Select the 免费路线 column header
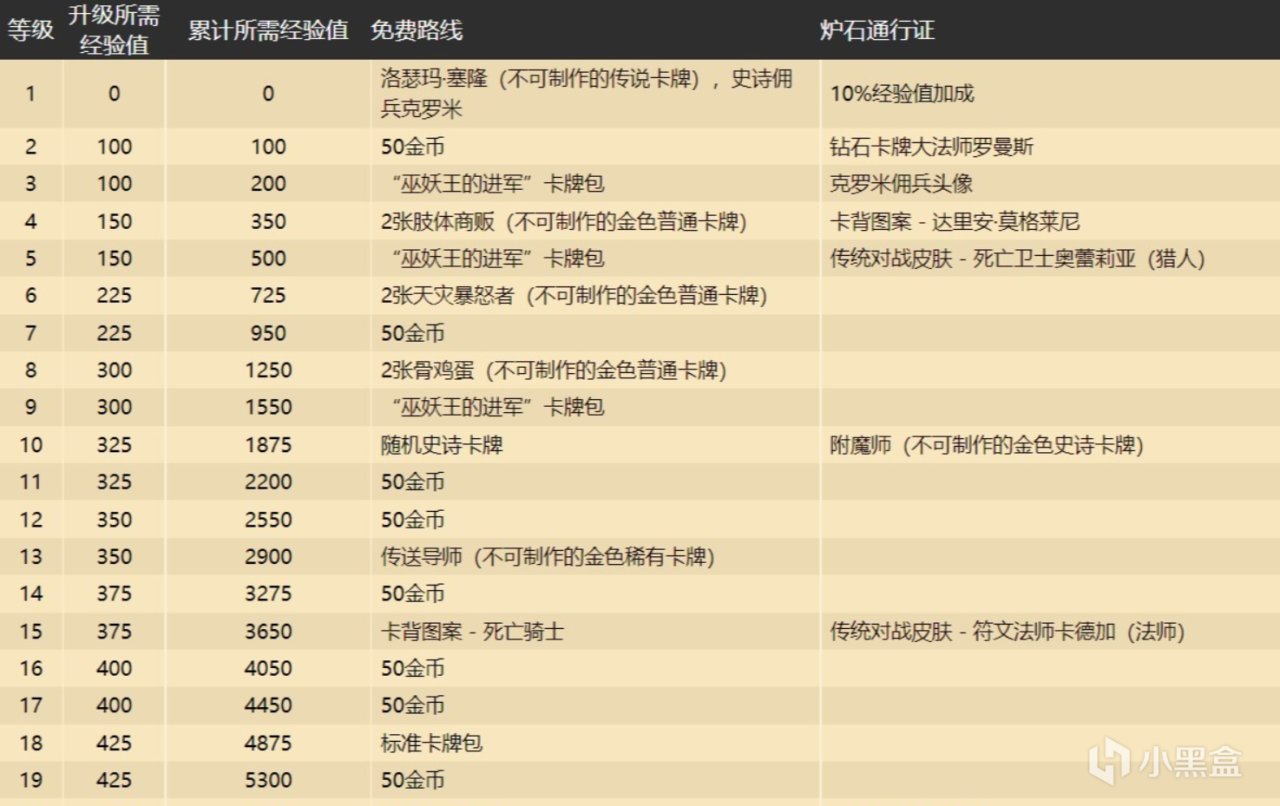 pyautogui.click(x=416, y=30)
